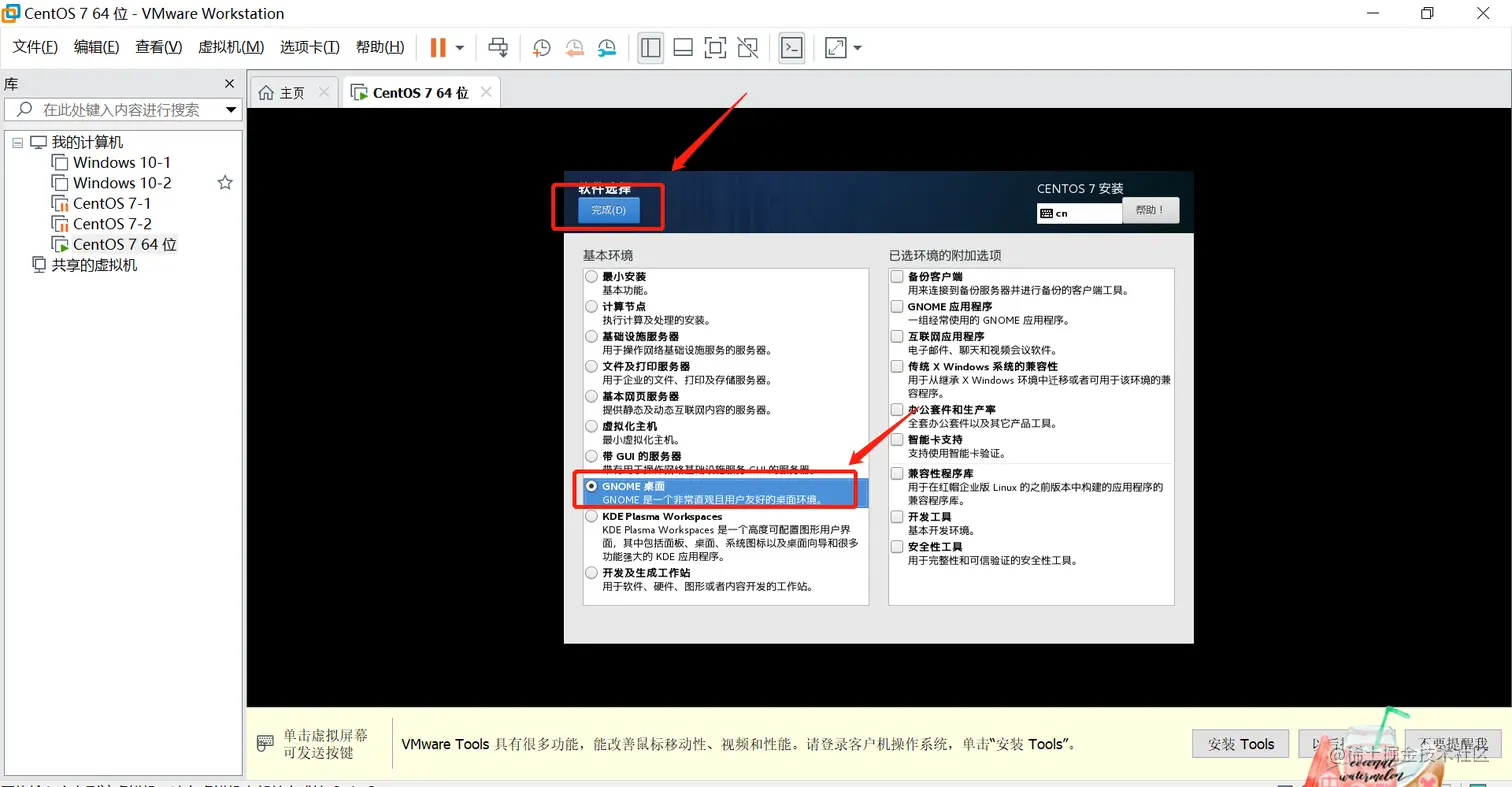Select the 带 GUI 的服务器 radio option

pyautogui.click(x=592, y=456)
